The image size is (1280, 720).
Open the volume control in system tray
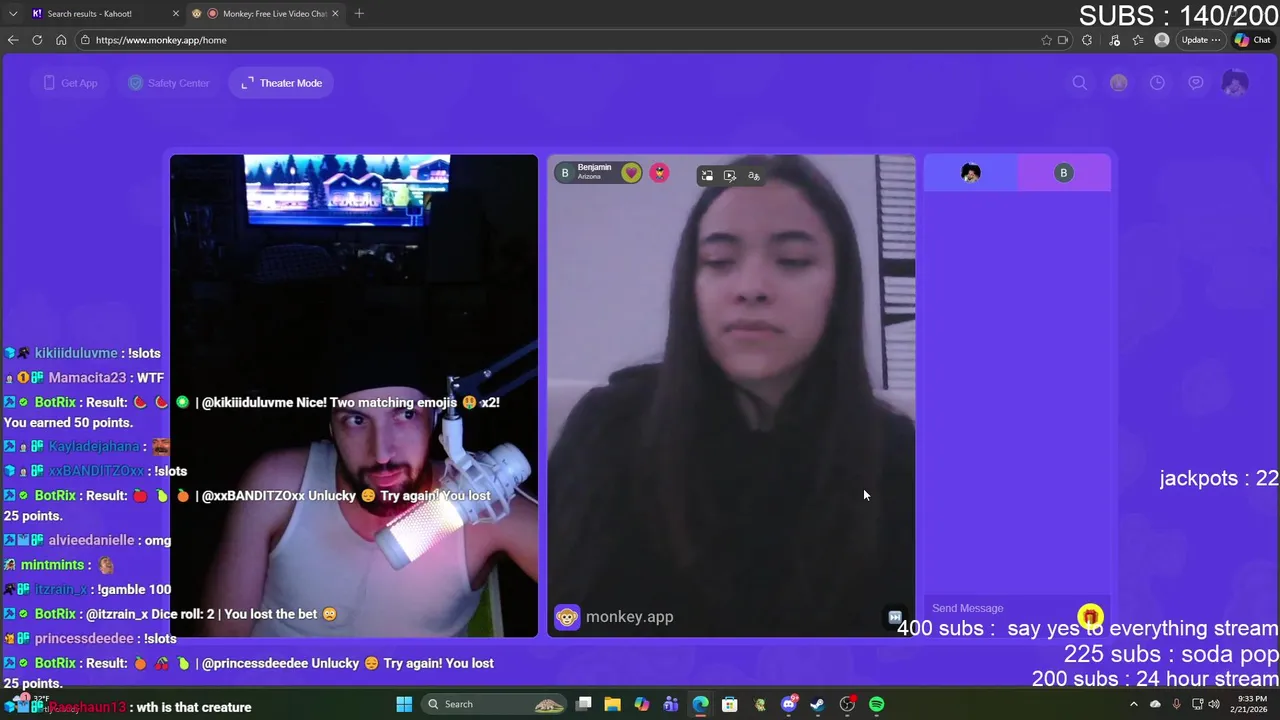click(1214, 704)
